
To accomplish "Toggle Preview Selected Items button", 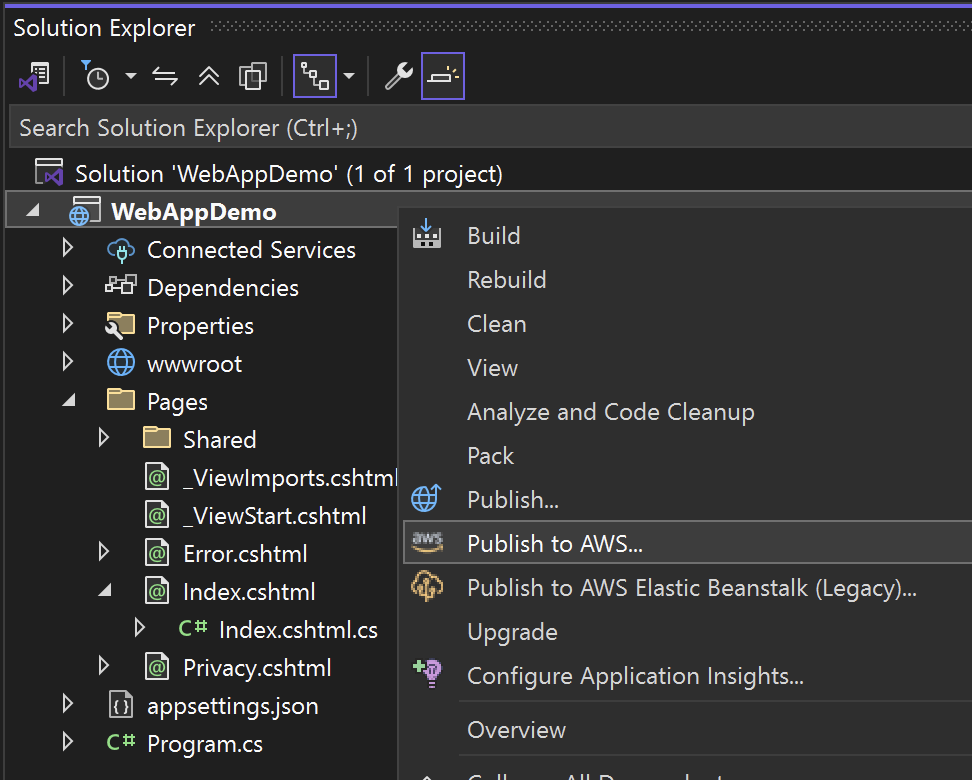I will coord(443,76).
